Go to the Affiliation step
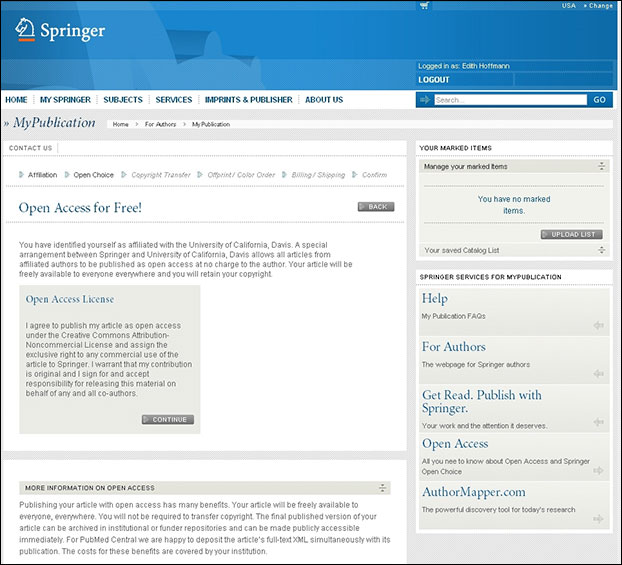Viewport: 622px width, 565px height. coord(42,175)
